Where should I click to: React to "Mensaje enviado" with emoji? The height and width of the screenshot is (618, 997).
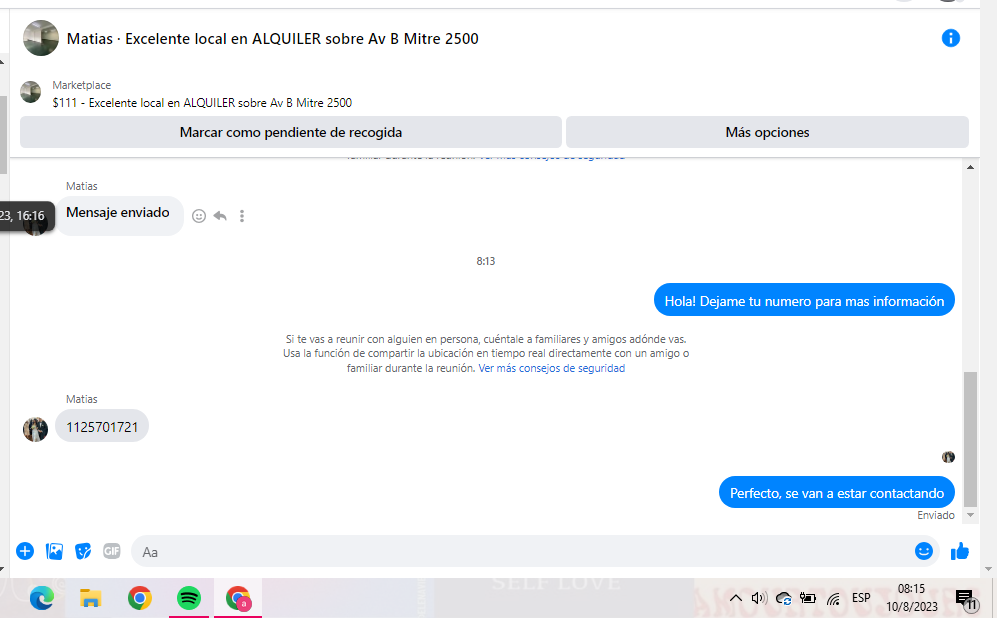(x=199, y=216)
